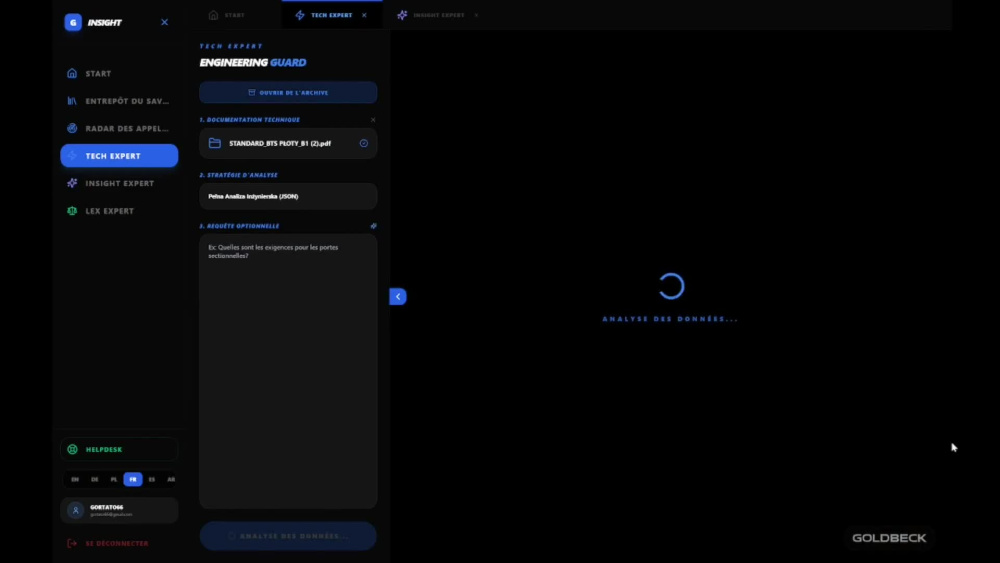Image resolution: width=1000 pixels, height=563 pixels.
Task: Click the lightning icon on Tech Expert tab
Action: tap(300, 15)
